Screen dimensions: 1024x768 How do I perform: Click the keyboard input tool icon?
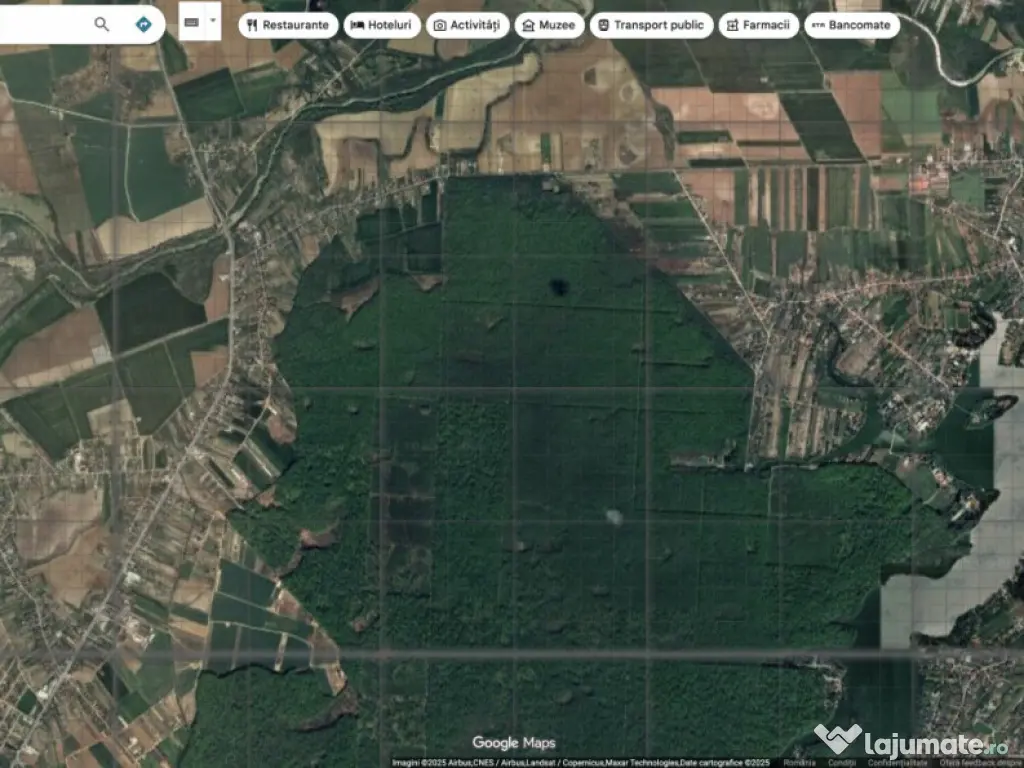tap(192, 21)
